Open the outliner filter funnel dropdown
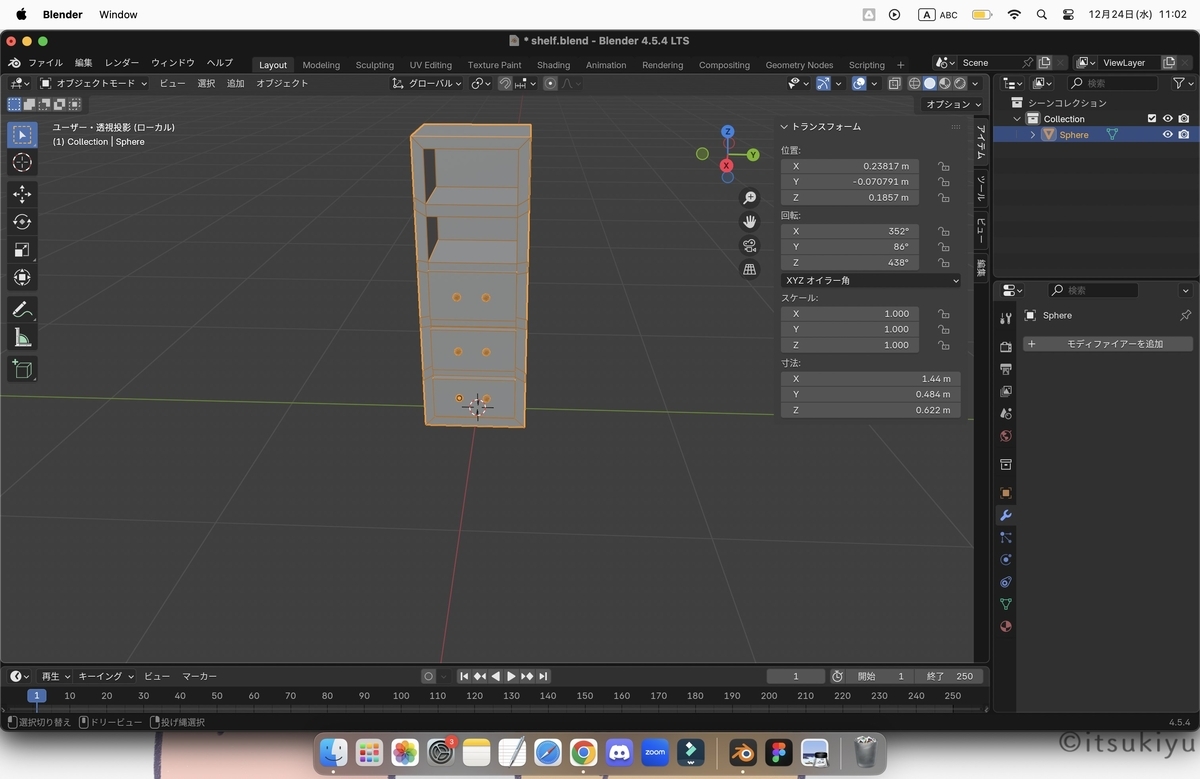1200x779 pixels. [x=1182, y=84]
